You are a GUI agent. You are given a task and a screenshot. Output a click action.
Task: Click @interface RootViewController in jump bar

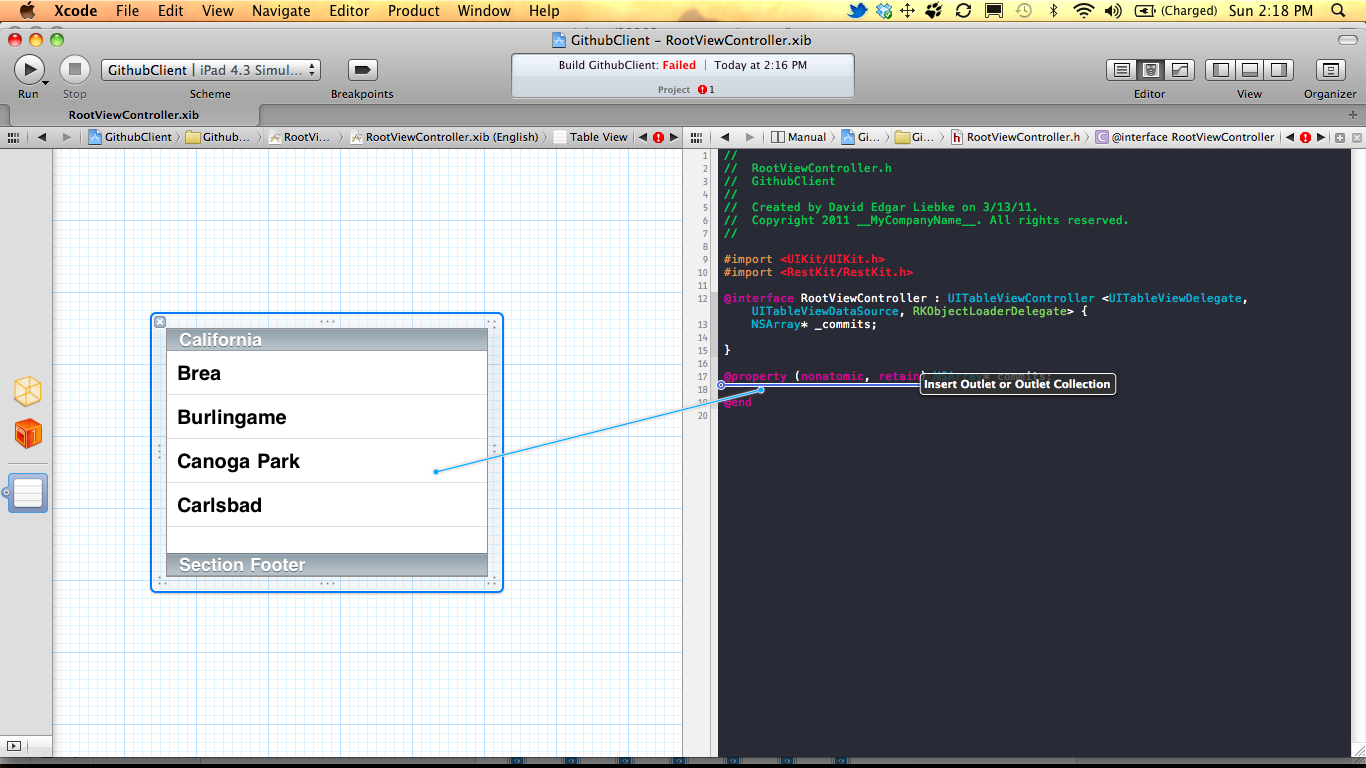tap(1185, 137)
